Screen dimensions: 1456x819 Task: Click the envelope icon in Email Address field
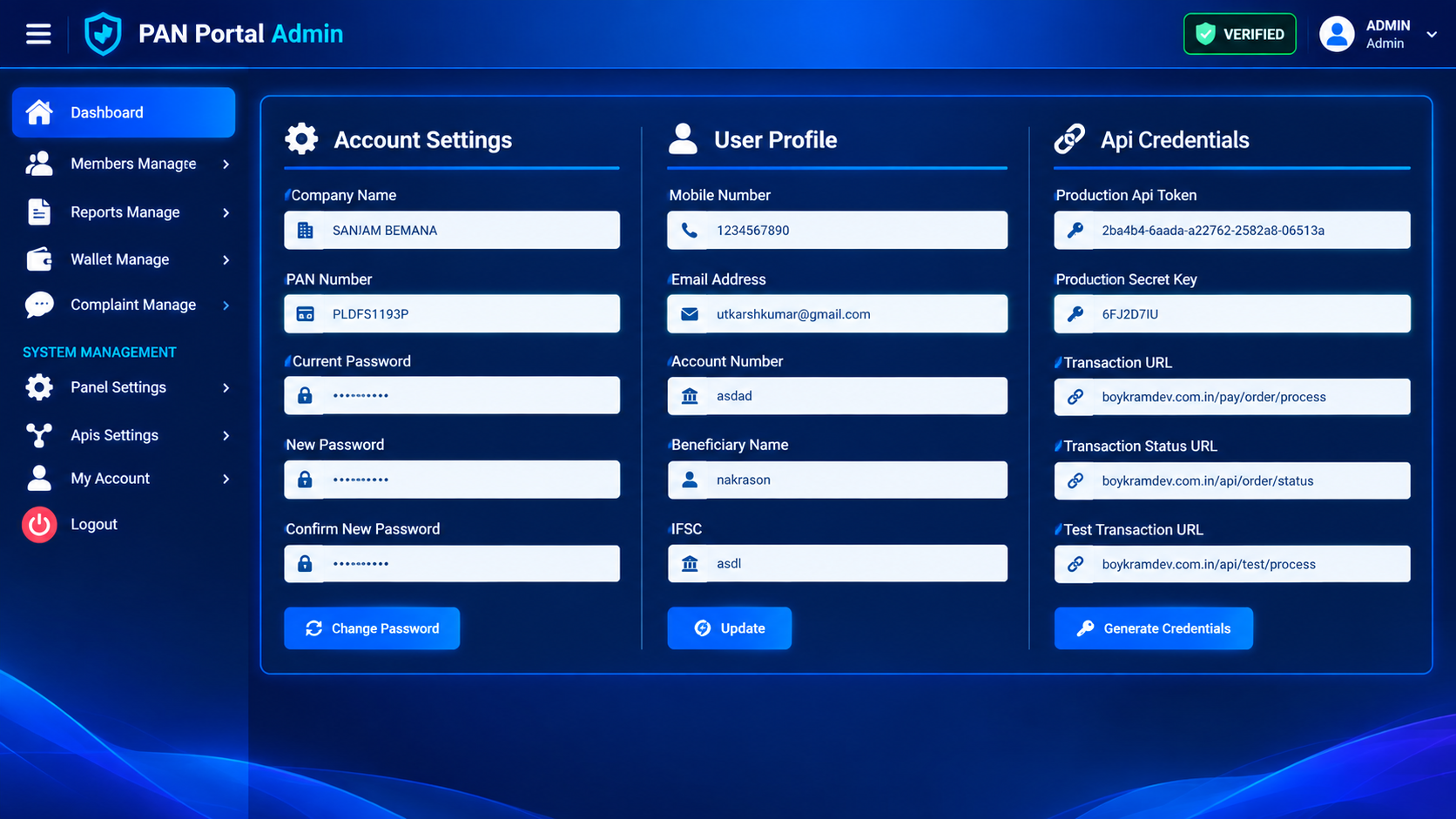[690, 314]
